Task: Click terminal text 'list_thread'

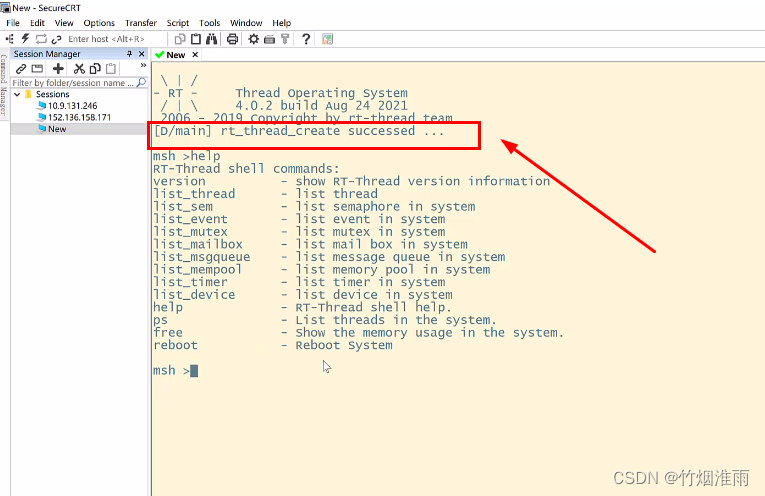Action: pos(194,194)
